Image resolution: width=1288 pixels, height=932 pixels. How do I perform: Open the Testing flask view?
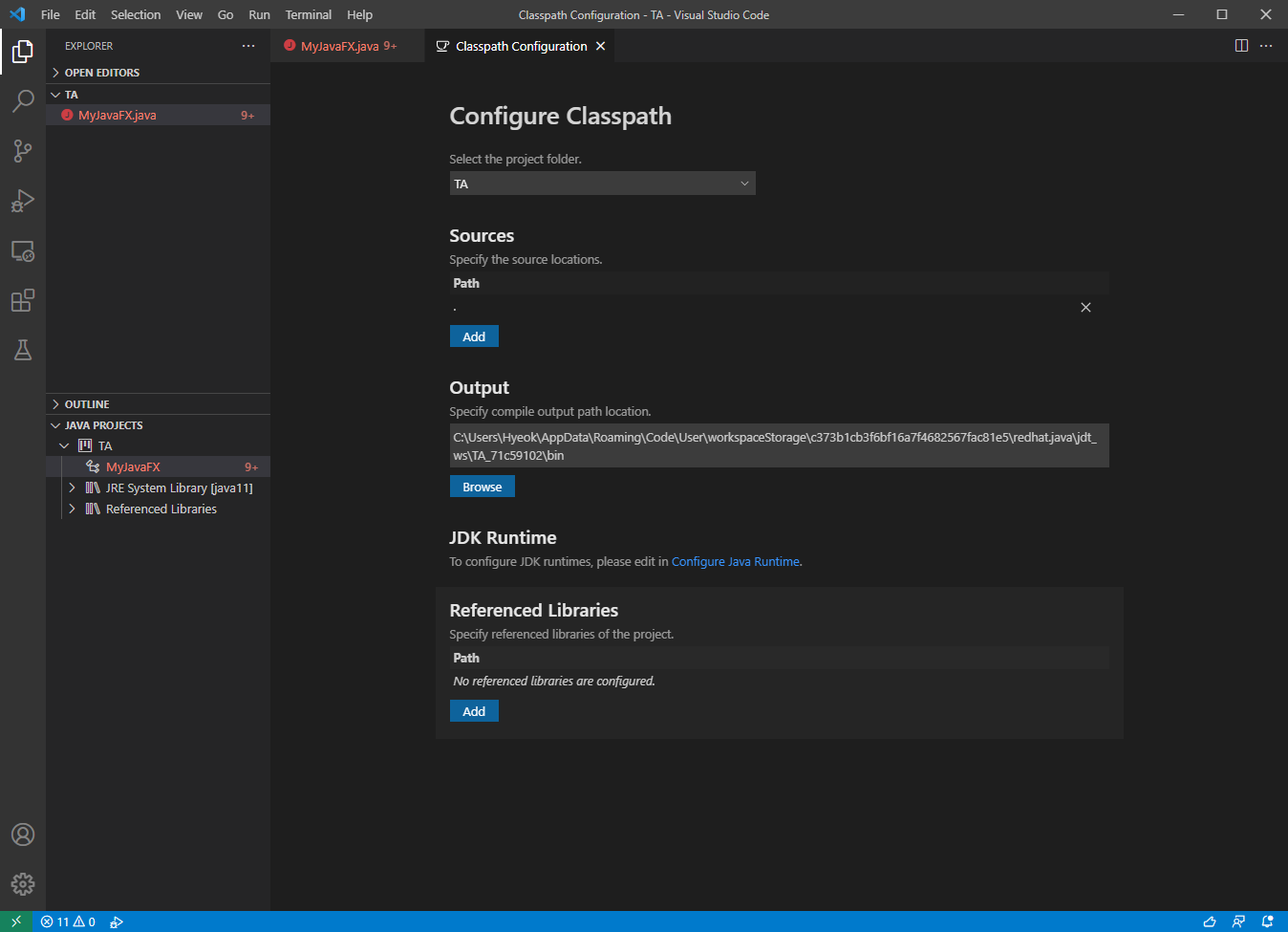pyautogui.click(x=23, y=350)
